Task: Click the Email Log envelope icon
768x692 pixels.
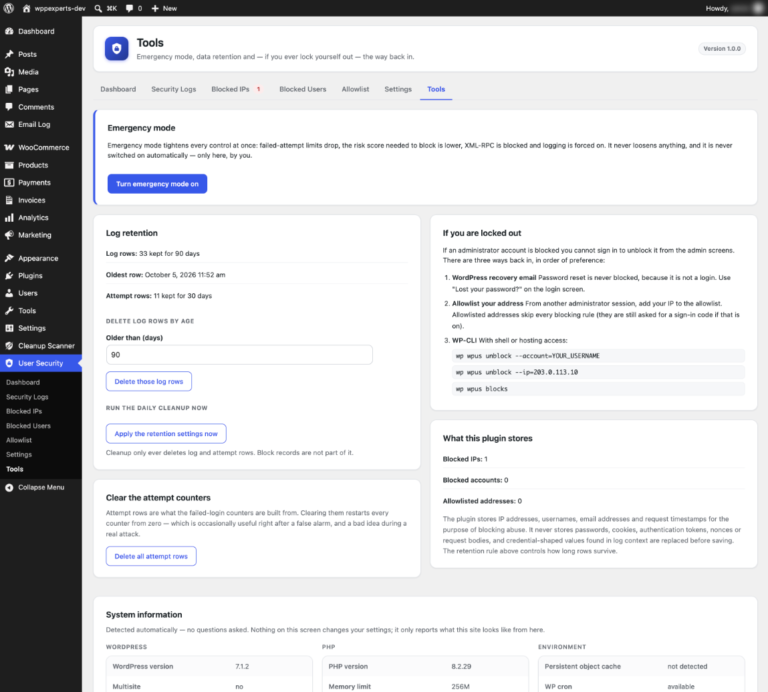Action: click(x=9, y=124)
